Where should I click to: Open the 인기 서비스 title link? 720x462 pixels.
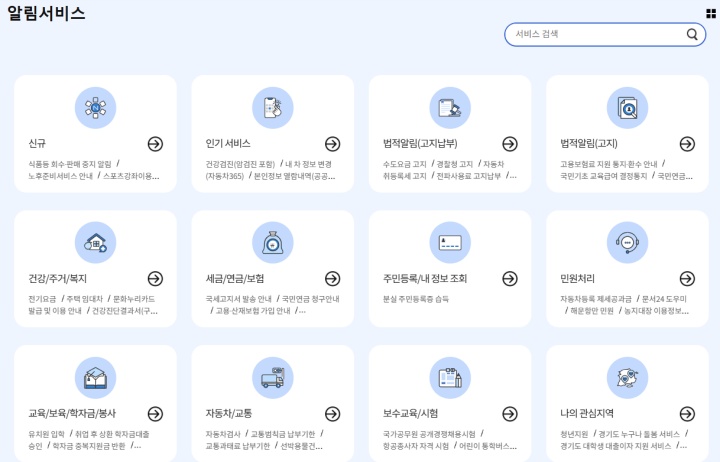[x=228, y=143]
